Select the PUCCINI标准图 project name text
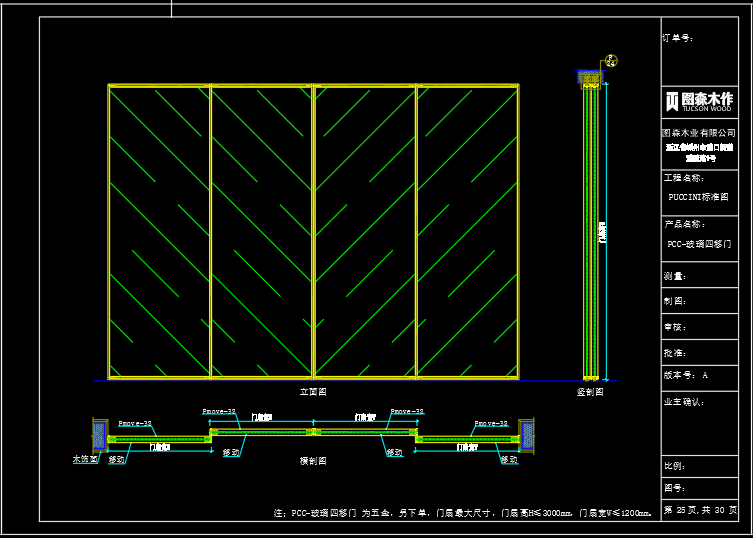This screenshot has width=753, height=538. (x=699, y=197)
